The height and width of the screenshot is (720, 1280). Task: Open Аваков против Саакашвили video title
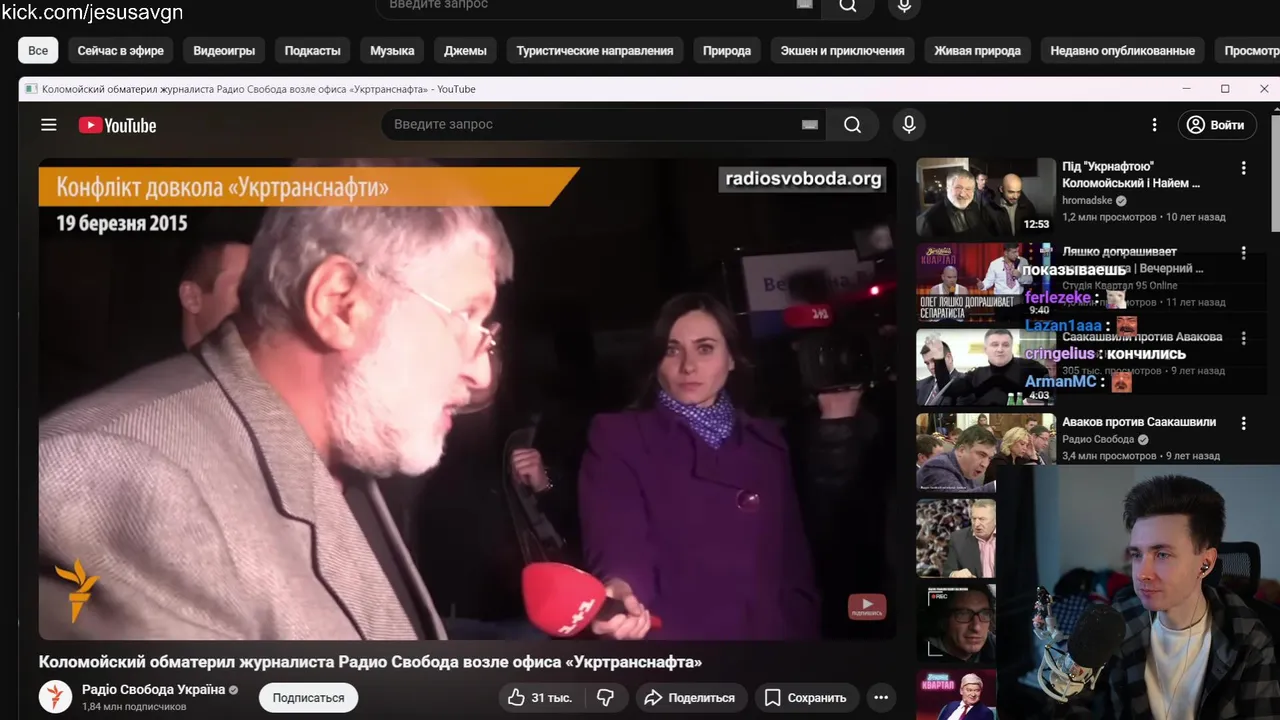click(x=1139, y=422)
